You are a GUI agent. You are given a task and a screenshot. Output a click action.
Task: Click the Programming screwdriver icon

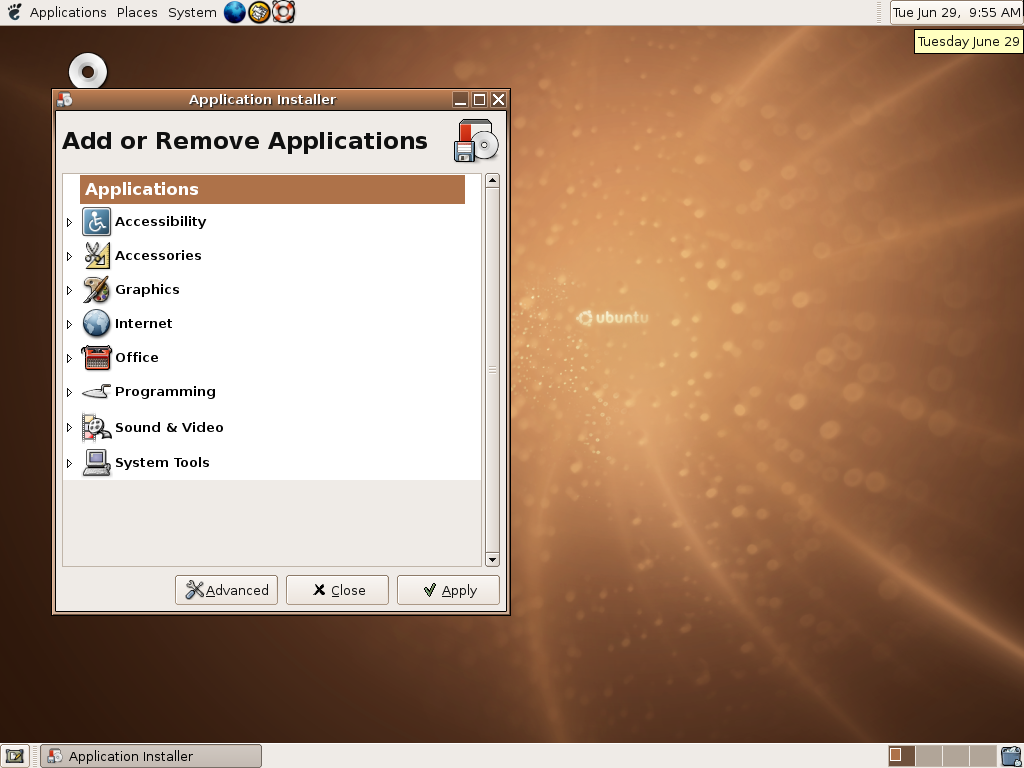click(x=96, y=391)
